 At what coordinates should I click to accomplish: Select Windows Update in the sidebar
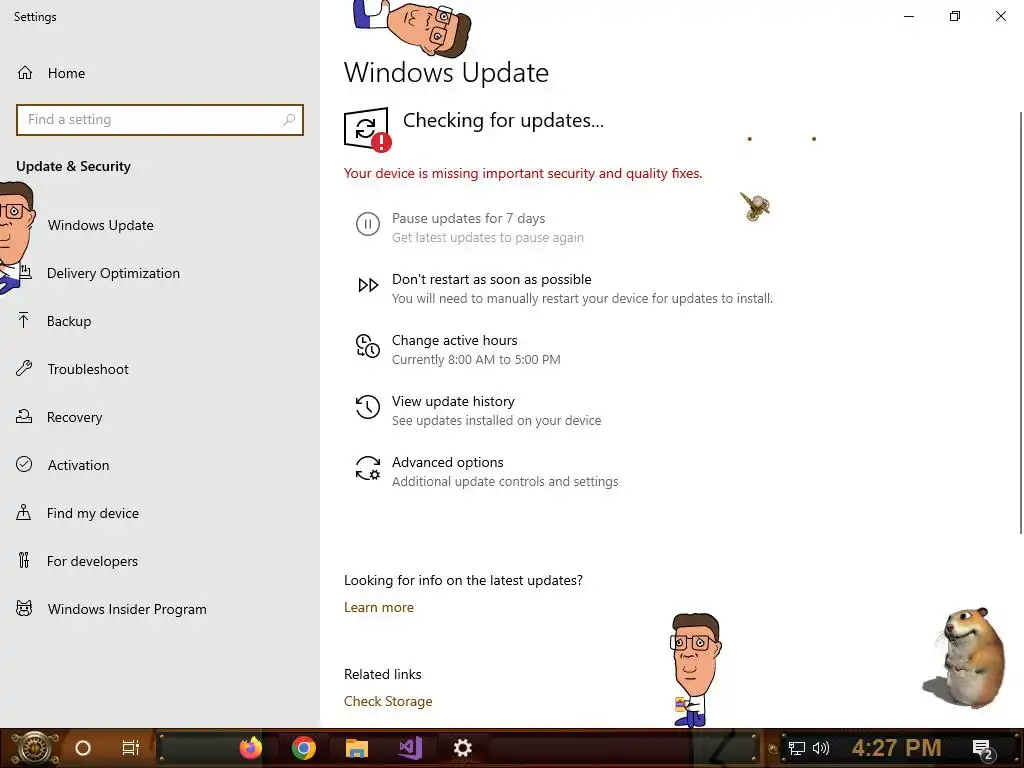pyautogui.click(x=160, y=225)
